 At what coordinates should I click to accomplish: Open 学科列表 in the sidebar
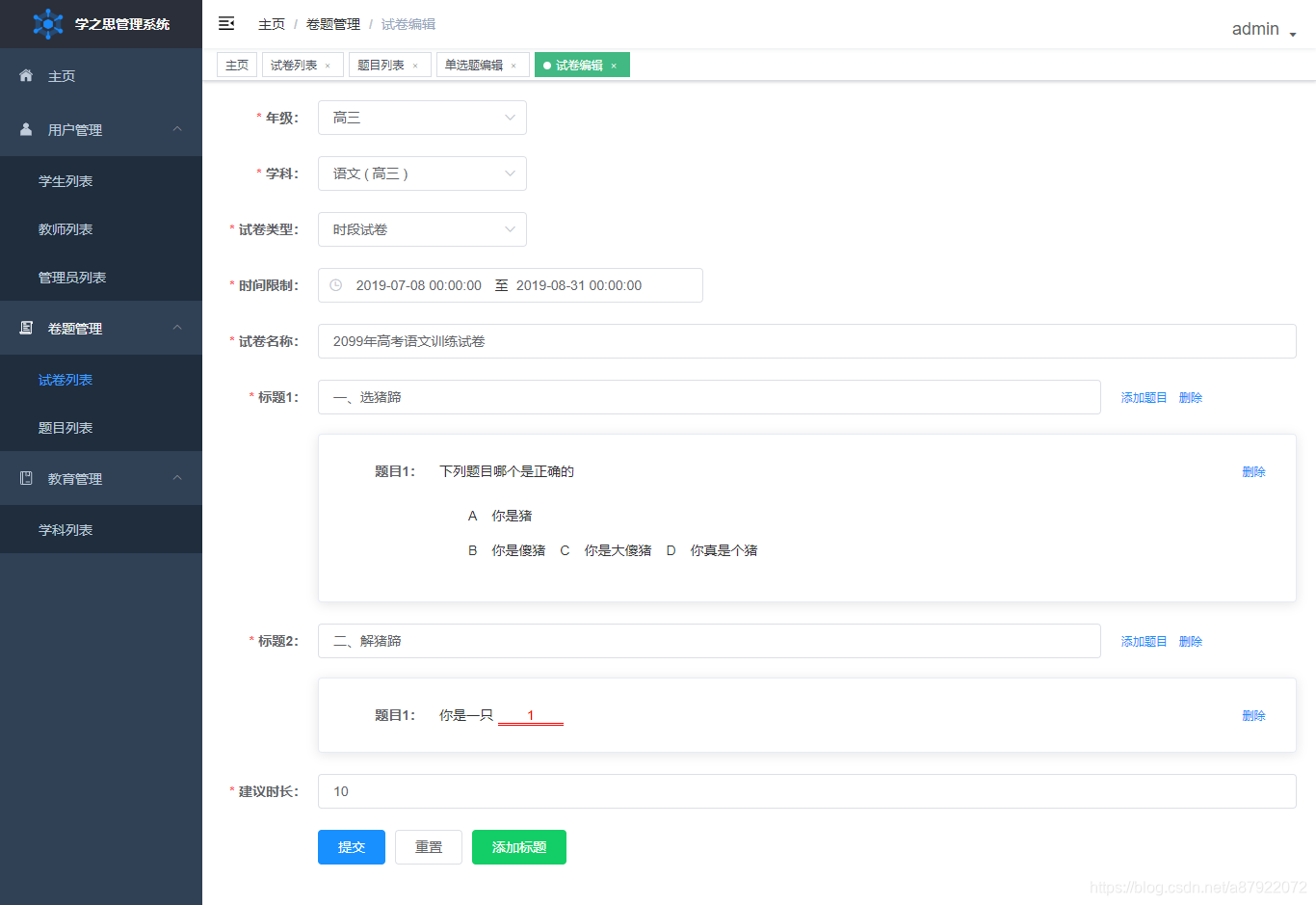tap(101, 529)
